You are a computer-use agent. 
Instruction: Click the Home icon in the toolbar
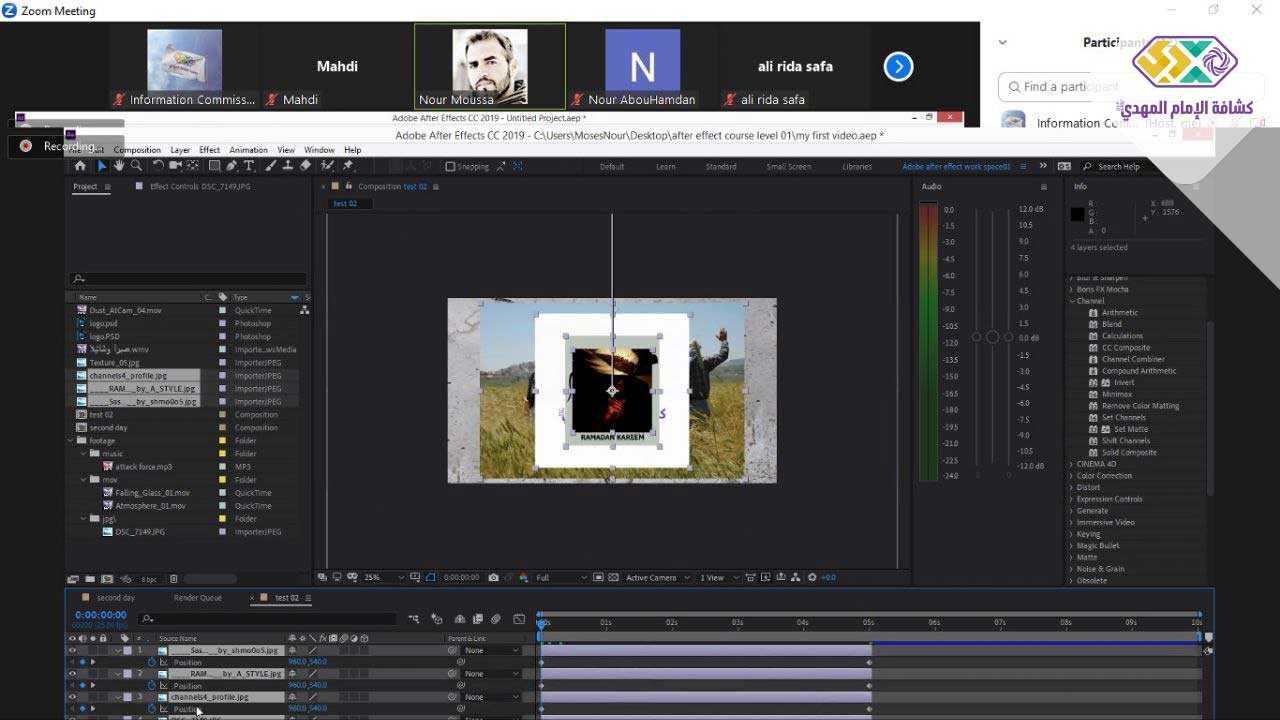(x=81, y=166)
